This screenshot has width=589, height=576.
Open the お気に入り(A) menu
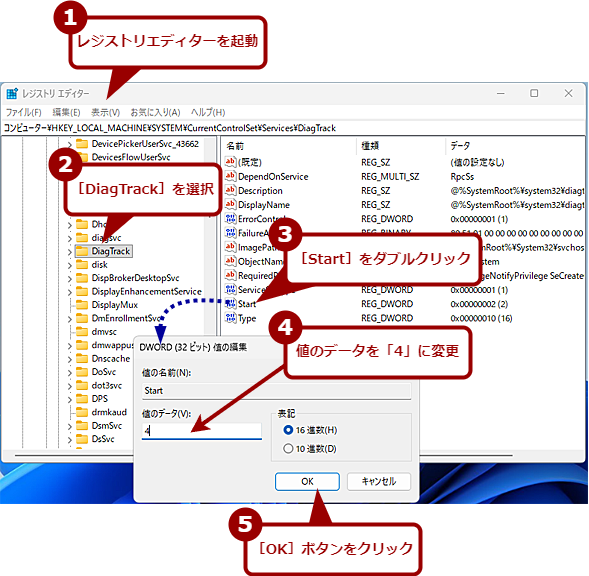155,112
